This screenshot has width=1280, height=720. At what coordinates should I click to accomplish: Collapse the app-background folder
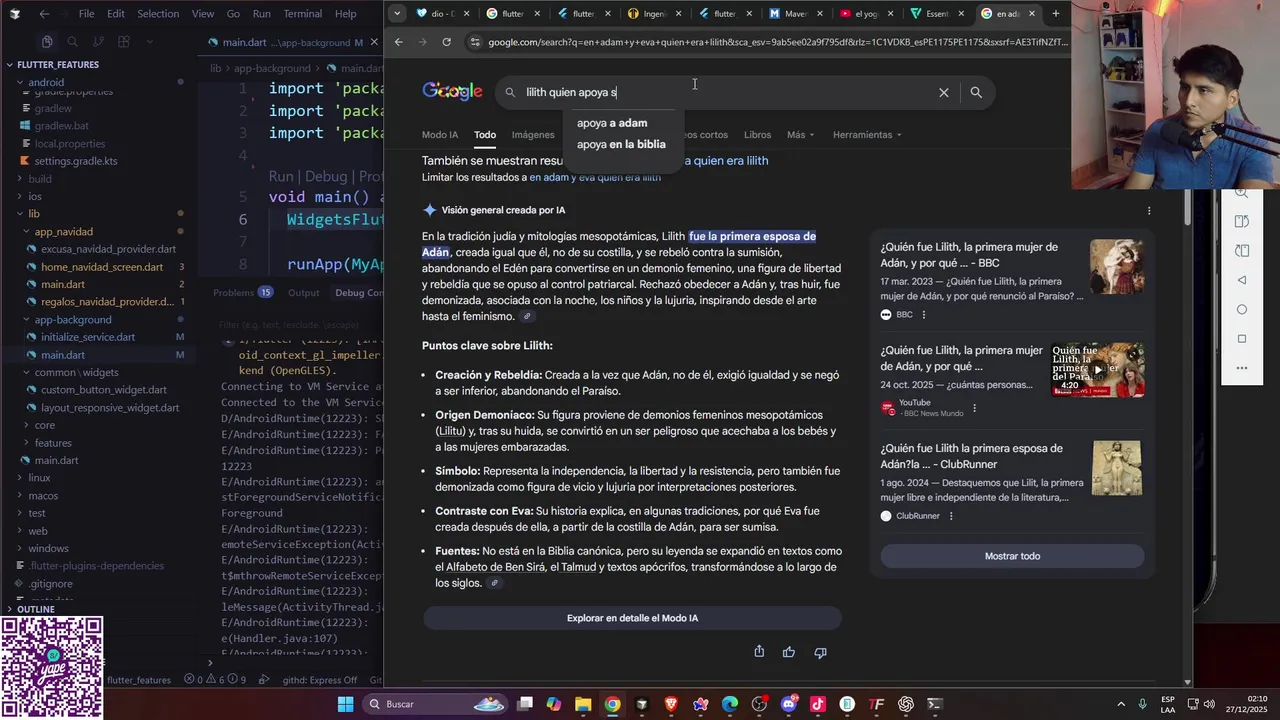click(x=72, y=319)
